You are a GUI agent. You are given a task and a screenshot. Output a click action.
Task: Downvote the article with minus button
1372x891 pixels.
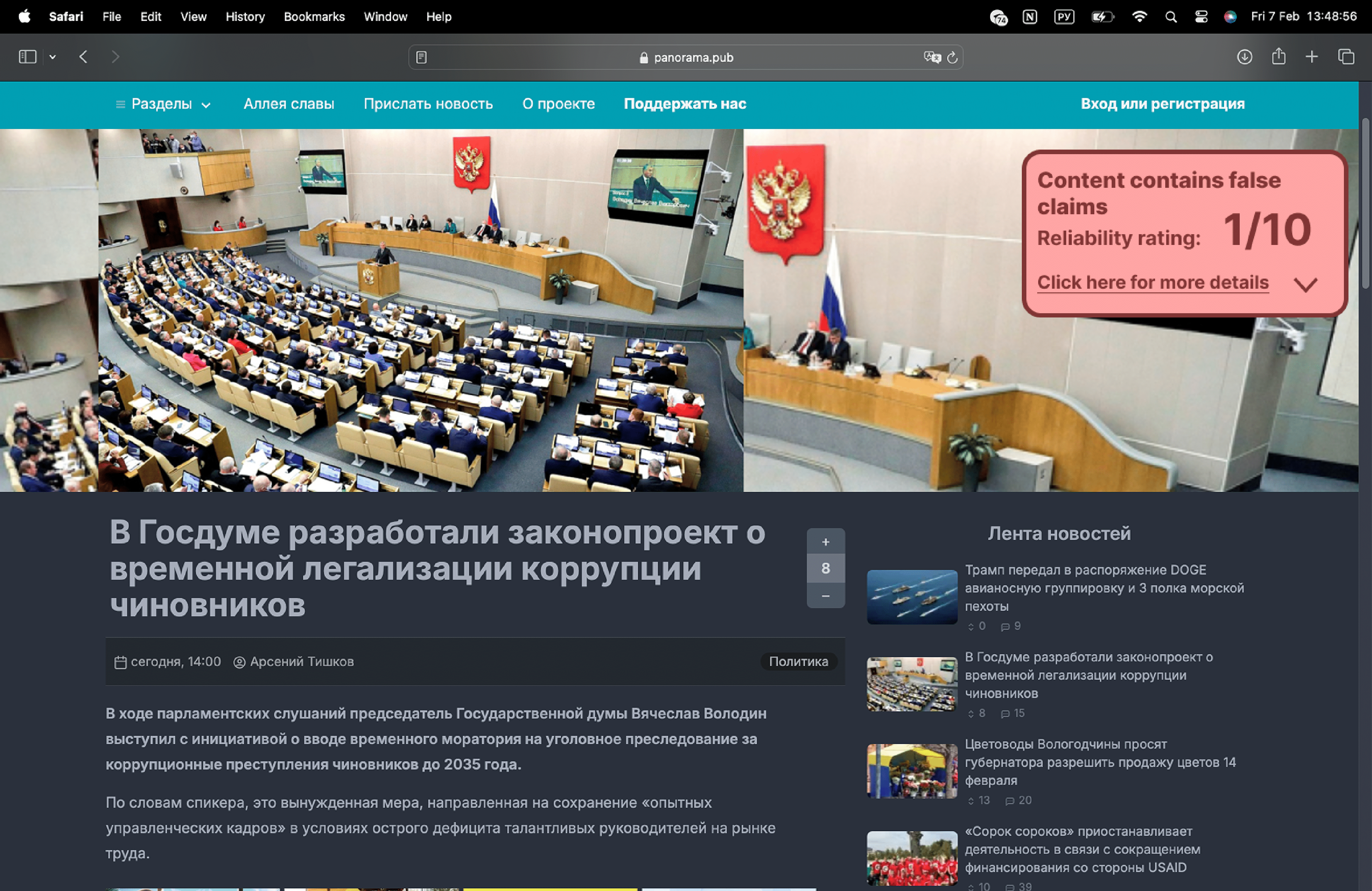[x=825, y=595]
